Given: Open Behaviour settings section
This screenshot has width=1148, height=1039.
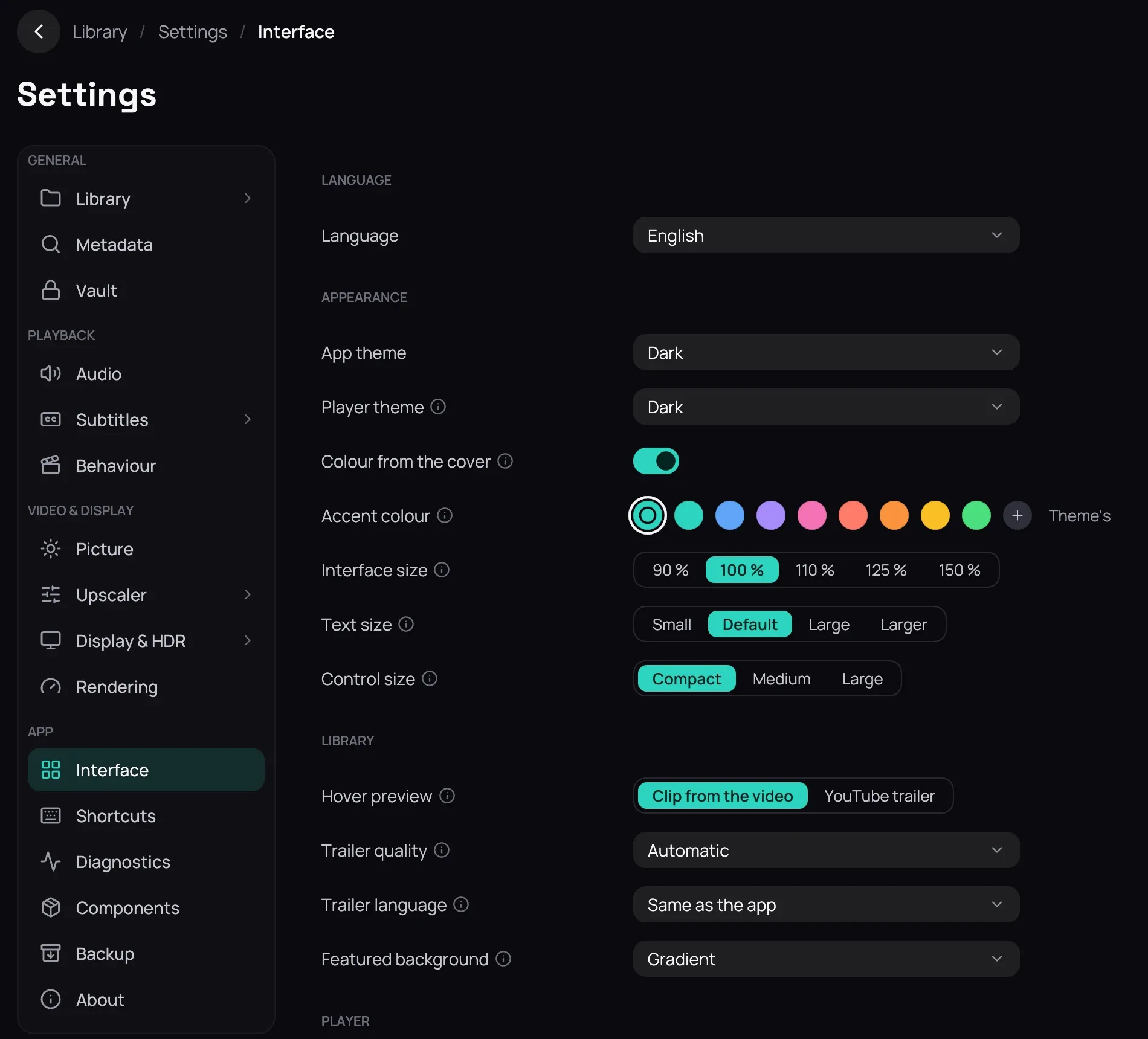Looking at the screenshot, I should 146,465.
